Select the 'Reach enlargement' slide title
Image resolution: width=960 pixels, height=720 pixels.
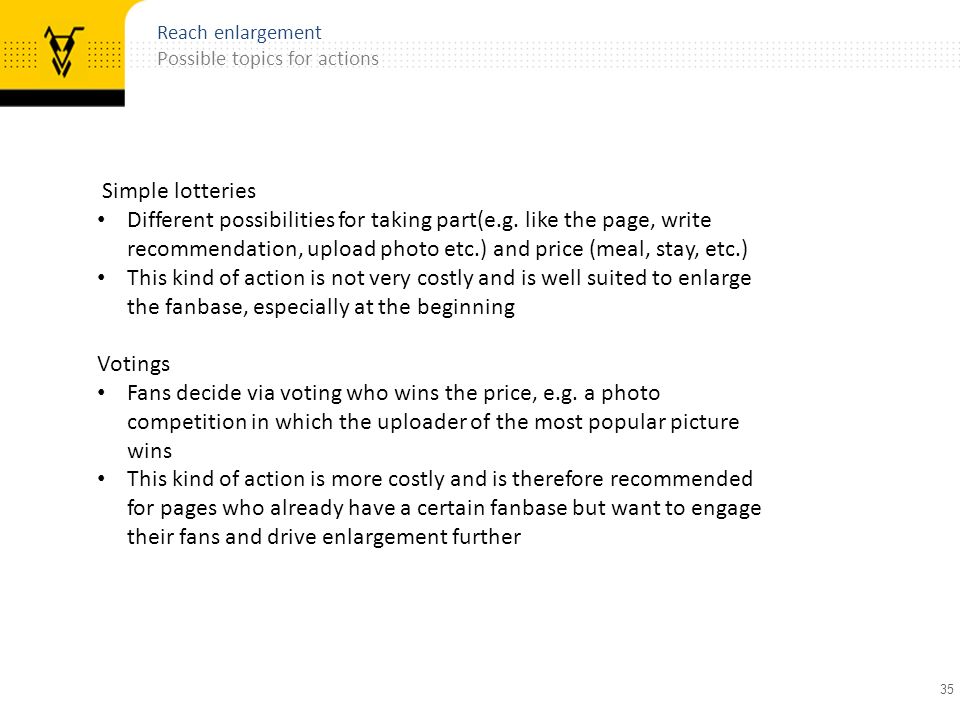click(x=239, y=32)
